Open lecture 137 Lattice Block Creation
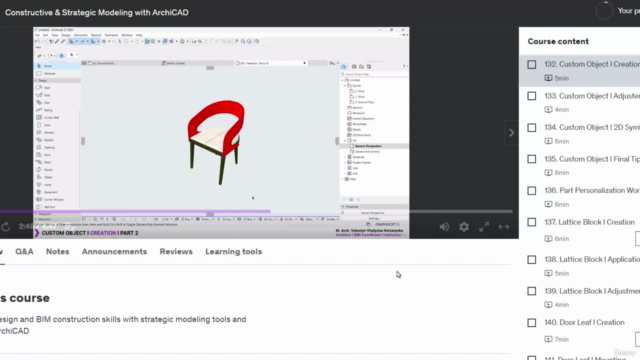Image resolution: width=640 pixels, height=360 pixels. coord(589,222)
